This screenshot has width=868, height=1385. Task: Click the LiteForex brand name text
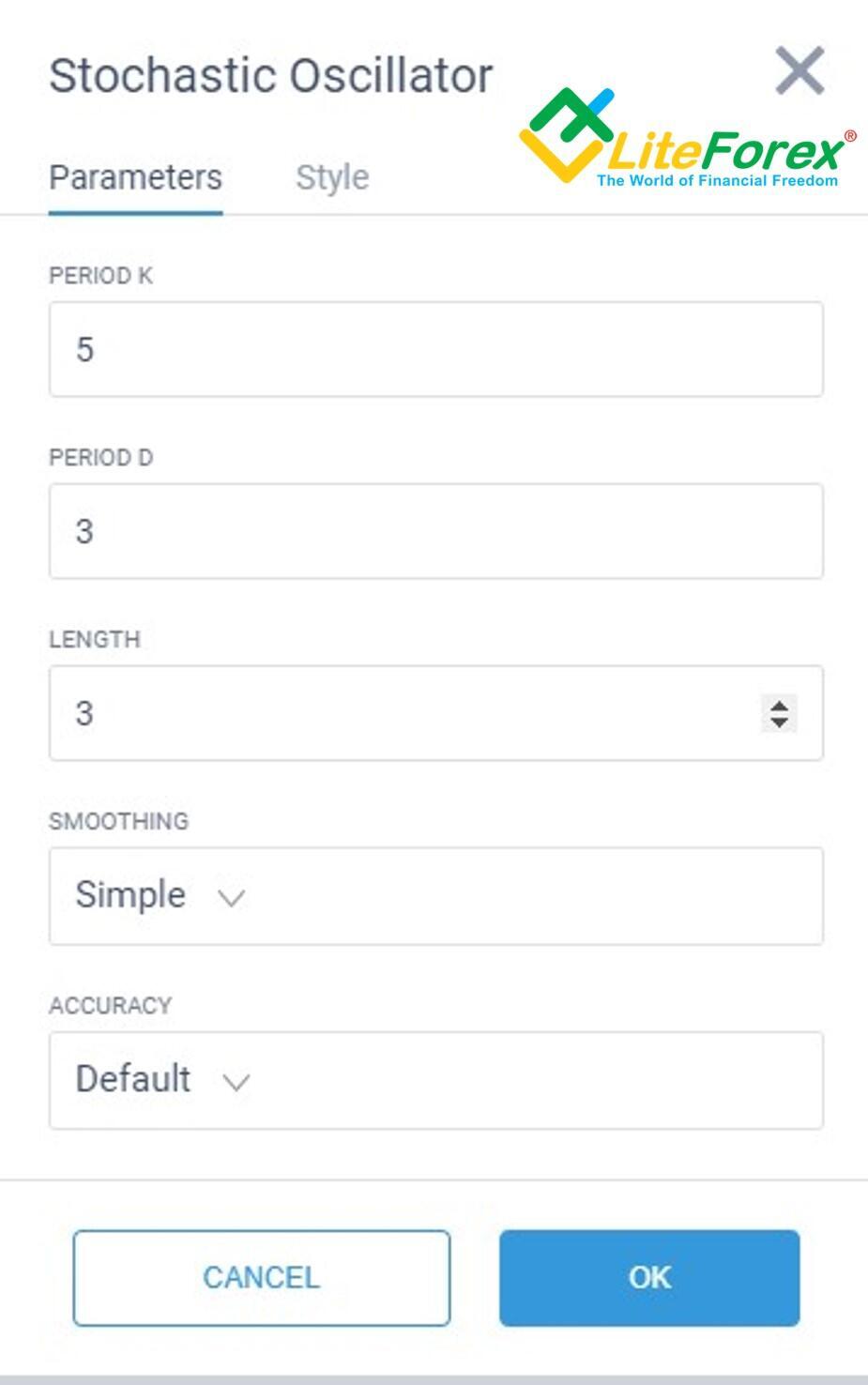pyautogui.click(x=726, y=150)
